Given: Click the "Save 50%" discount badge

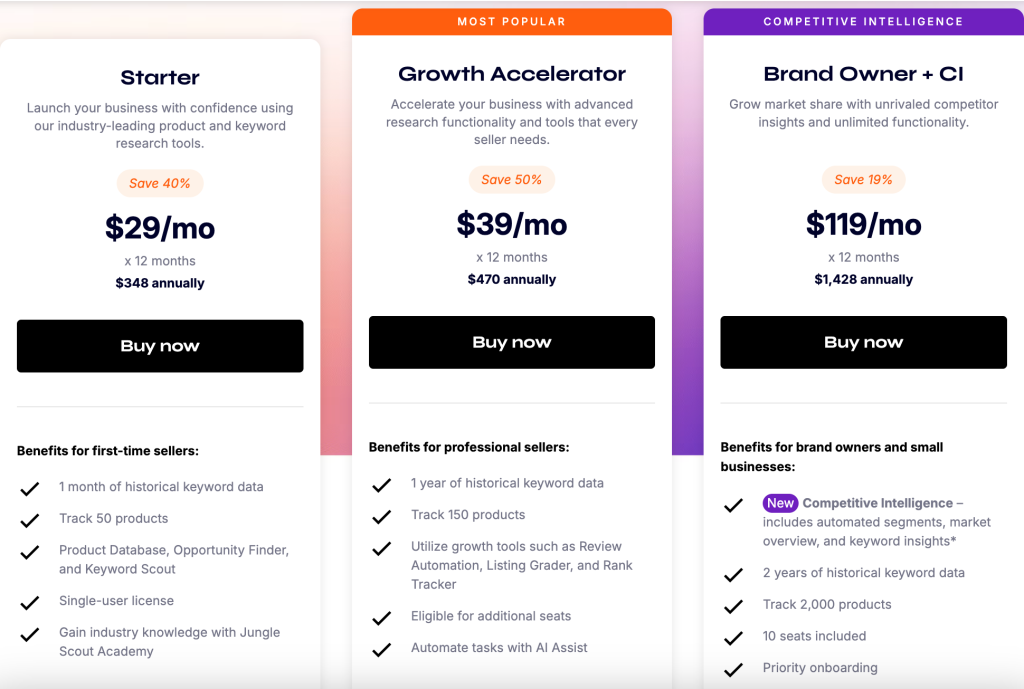Looking at the screenshot, I should (x=512, y=180).
